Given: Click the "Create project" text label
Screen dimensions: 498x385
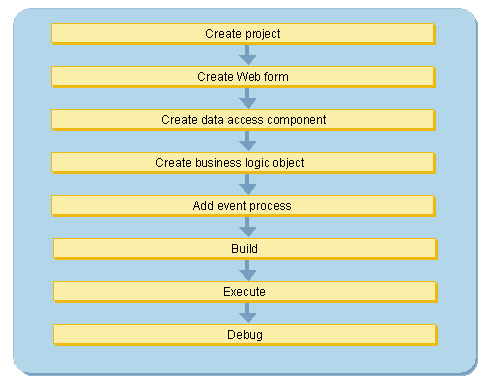Looking at the screenshot, I should (243, 34).
